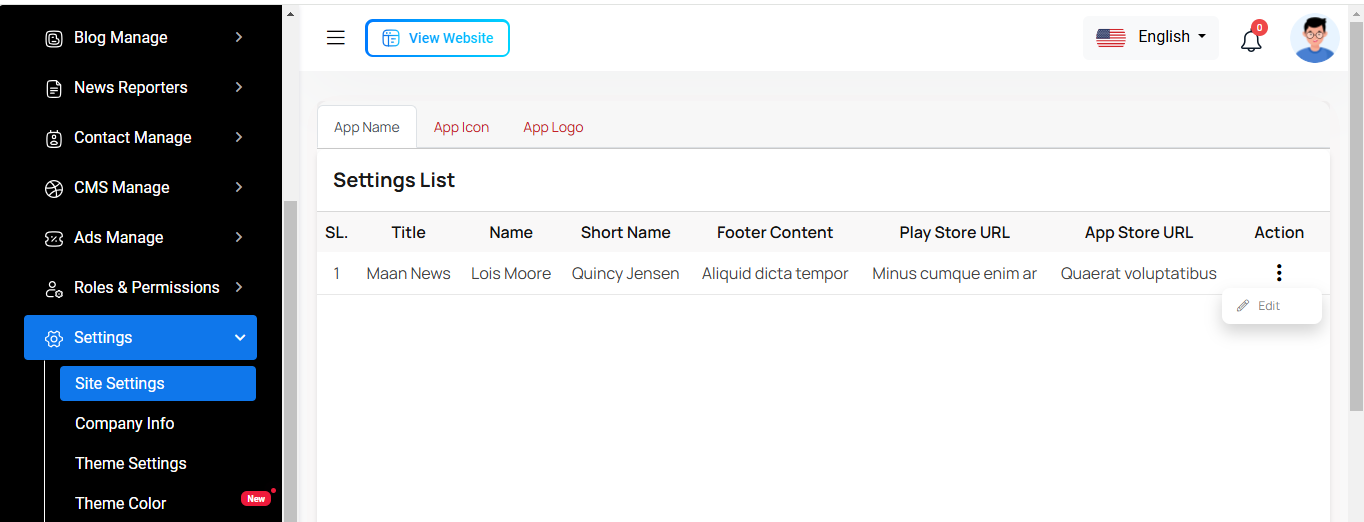Screen dimensions: 1364x522
Task: Click the Blog Manage sidebar icon
Action: coord(54,38)
